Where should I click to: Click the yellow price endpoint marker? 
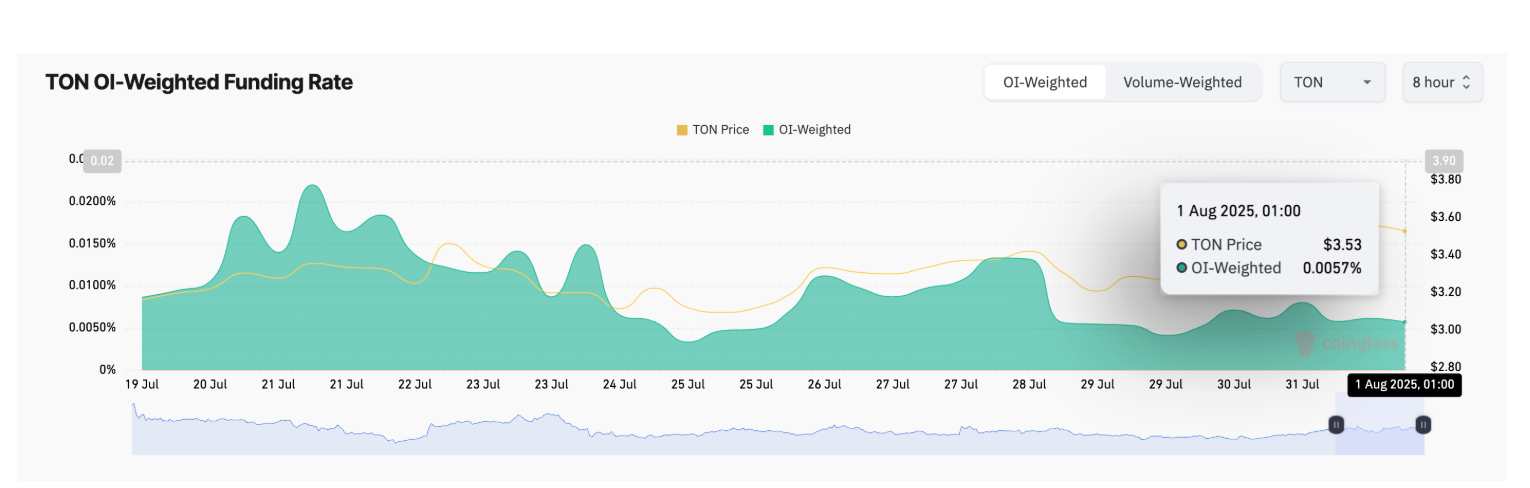coord(1405,231)
